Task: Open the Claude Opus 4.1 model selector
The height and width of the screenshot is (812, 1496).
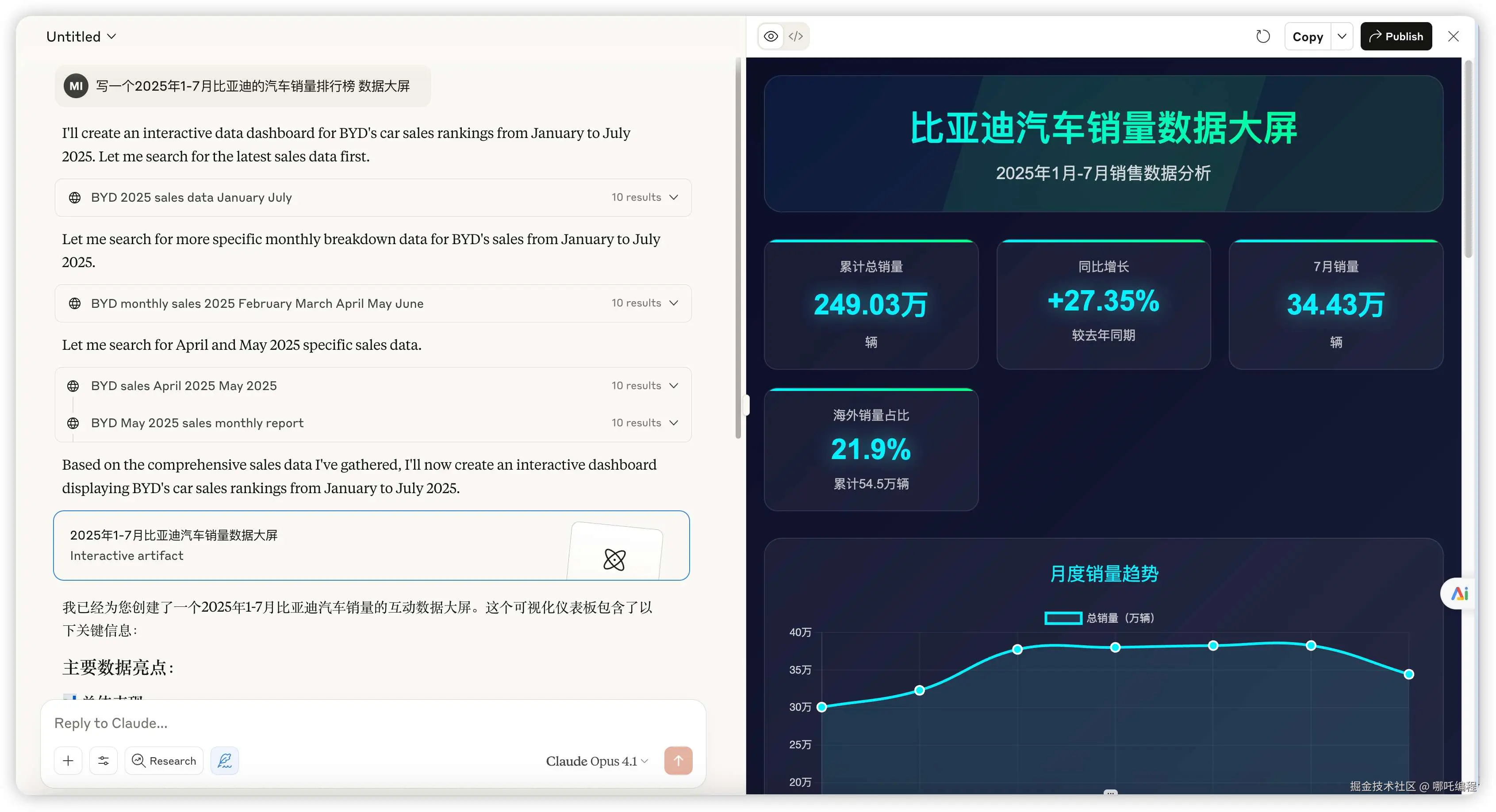Action: click(596, 761)
